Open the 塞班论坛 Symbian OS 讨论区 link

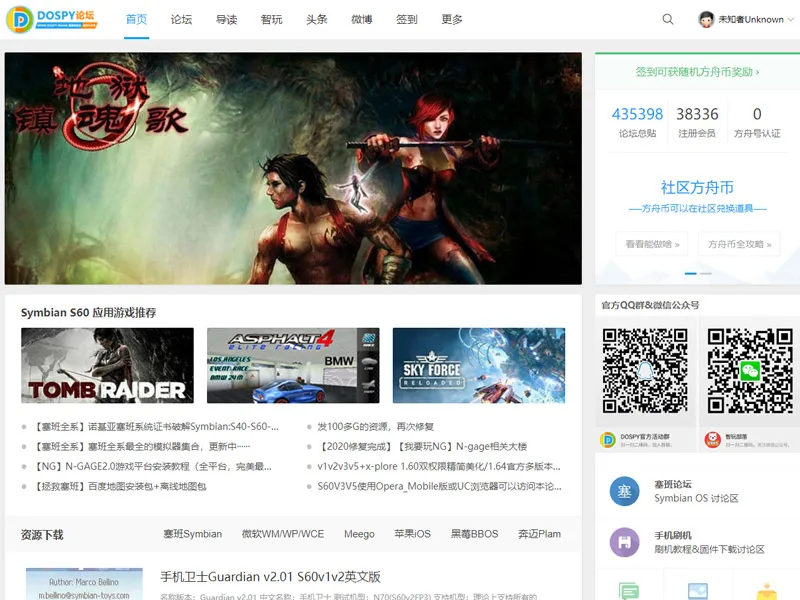coord(696,491)
